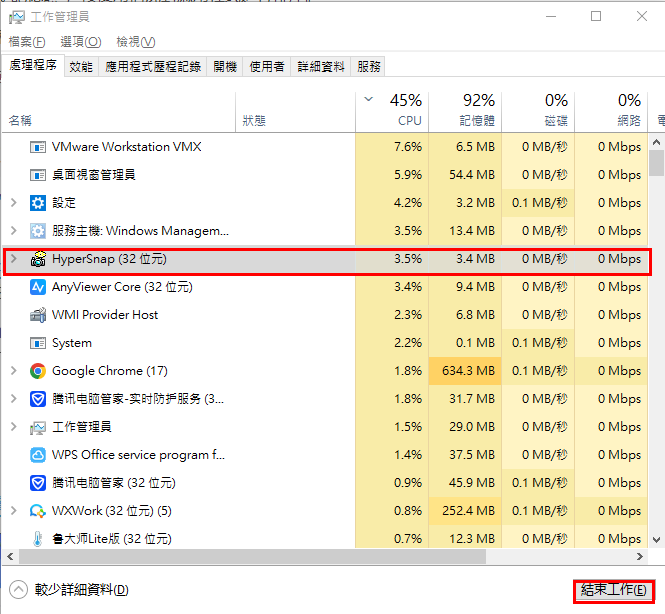Collapse to 較少詳細資料 view
Screen dimensions: 665x614
(69, 590)
